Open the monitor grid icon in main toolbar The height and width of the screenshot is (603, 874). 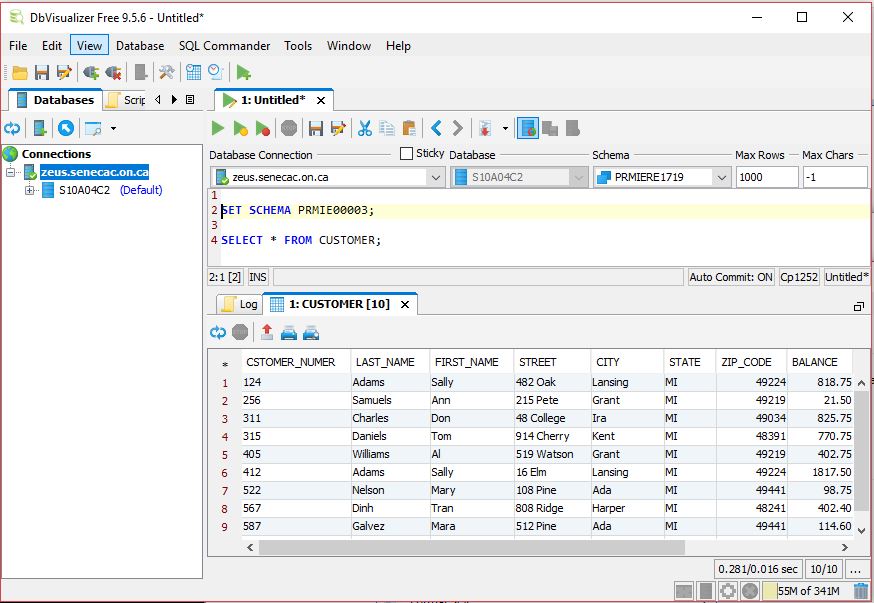coord(193,72)
